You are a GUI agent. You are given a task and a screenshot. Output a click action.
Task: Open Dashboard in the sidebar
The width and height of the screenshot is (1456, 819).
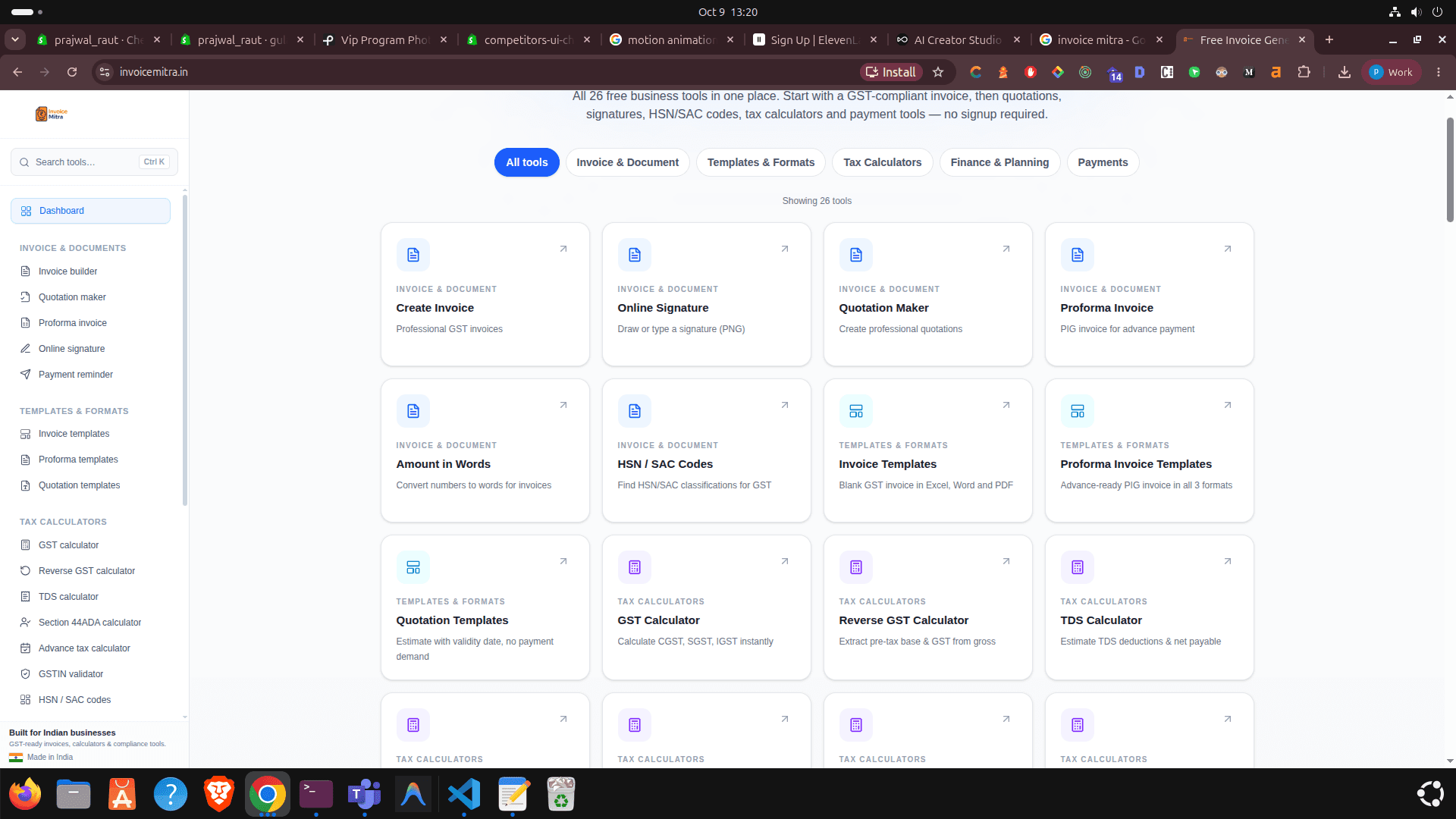click(x=90, y=211)
